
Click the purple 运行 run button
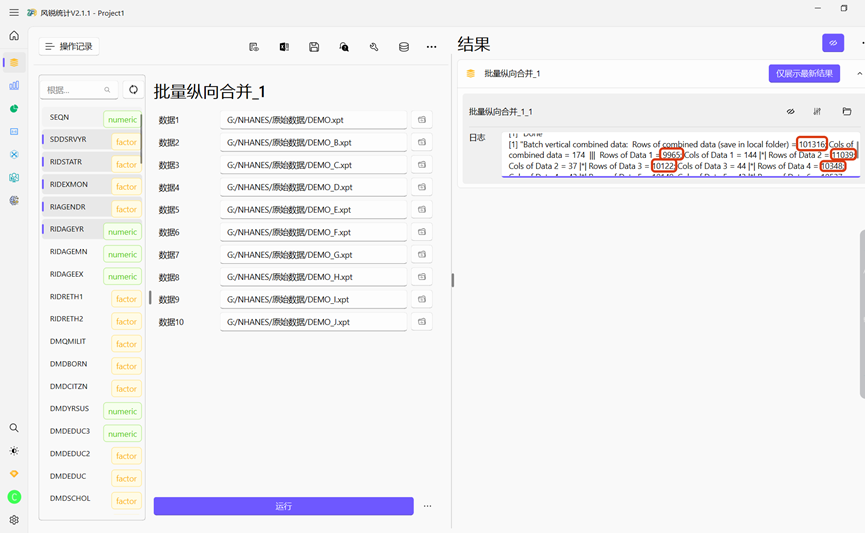click(284, 506)
